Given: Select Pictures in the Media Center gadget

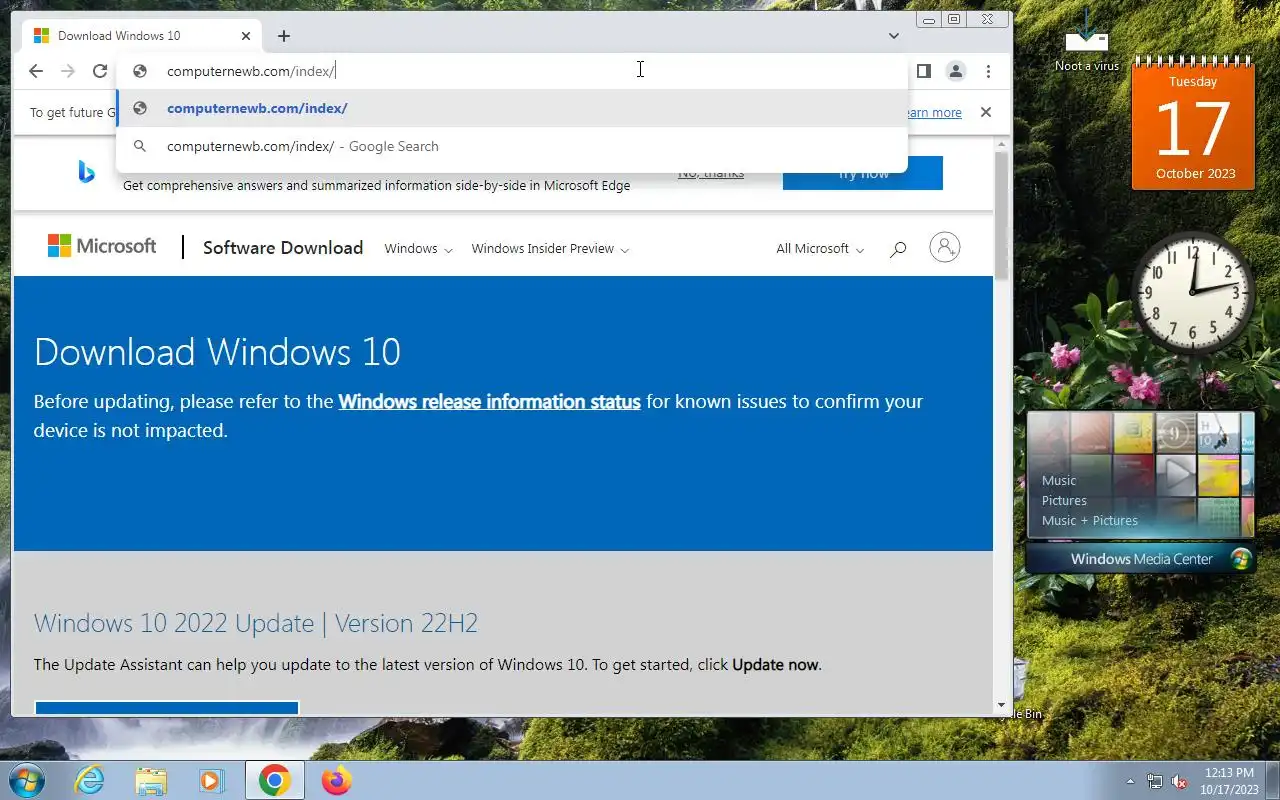Looking at the screenshot, I should coord(1064,500).
